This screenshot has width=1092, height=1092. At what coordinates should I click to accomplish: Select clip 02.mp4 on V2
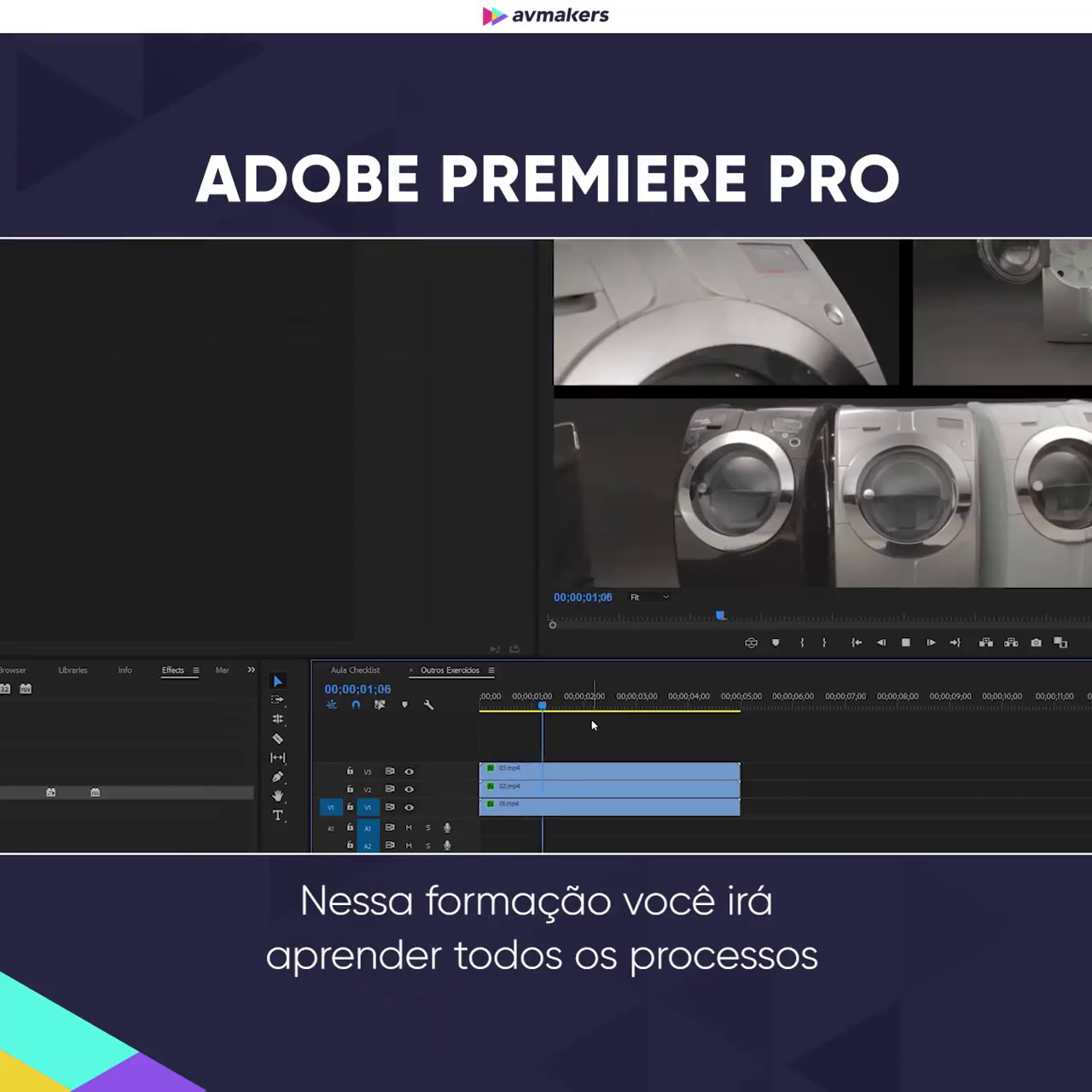click(609, 789)
